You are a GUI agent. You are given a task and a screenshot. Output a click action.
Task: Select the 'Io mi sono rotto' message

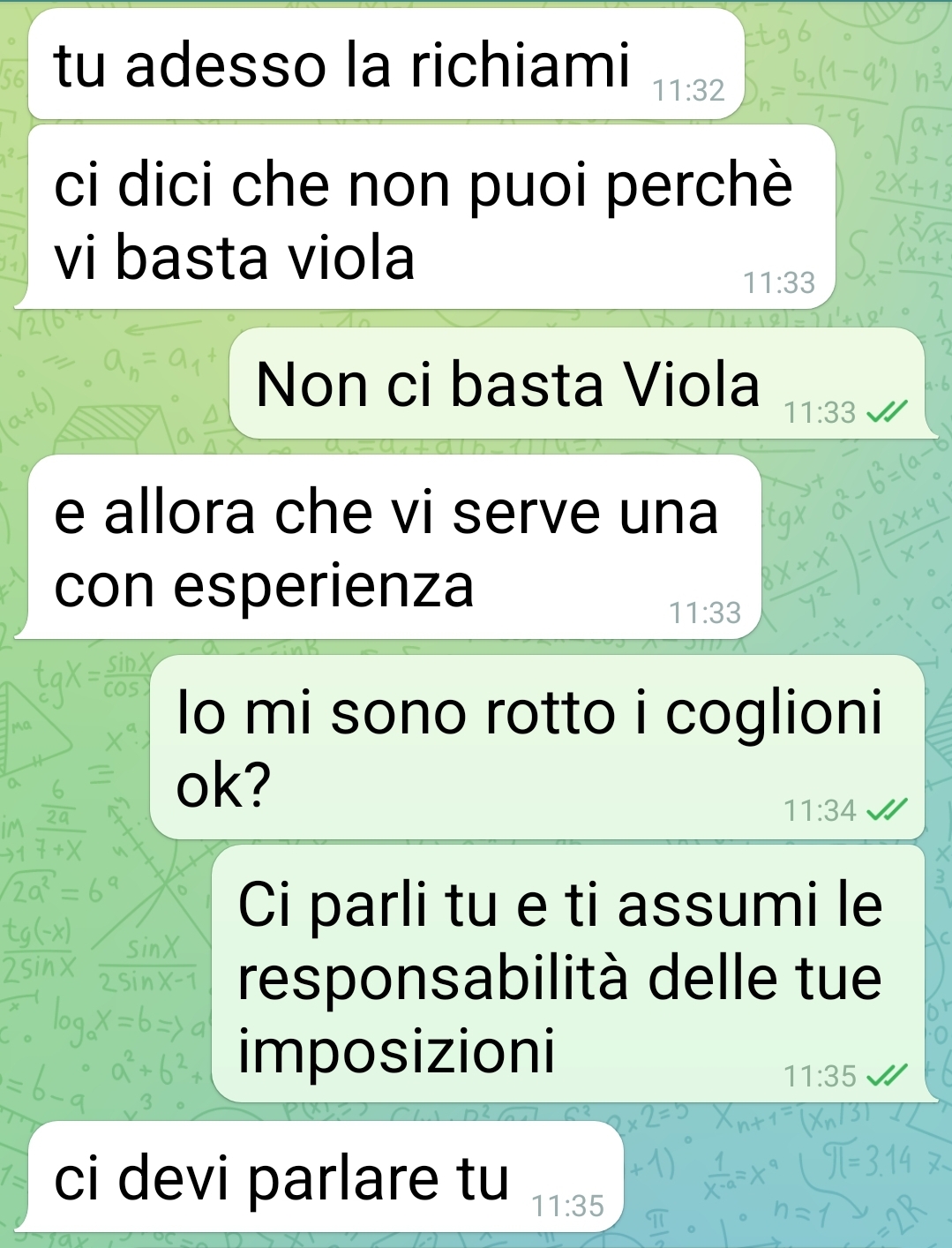click(537, 747)
